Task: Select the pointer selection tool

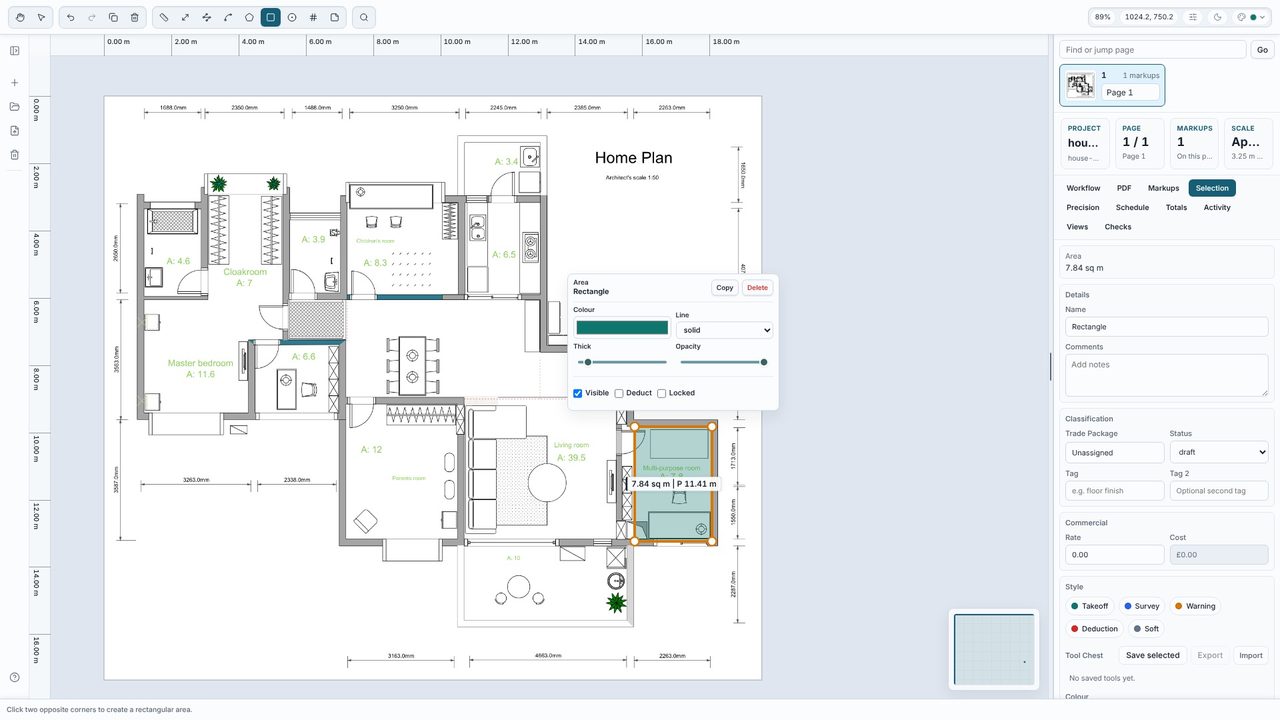Action: pyautogui.click(x=41, y=17)
